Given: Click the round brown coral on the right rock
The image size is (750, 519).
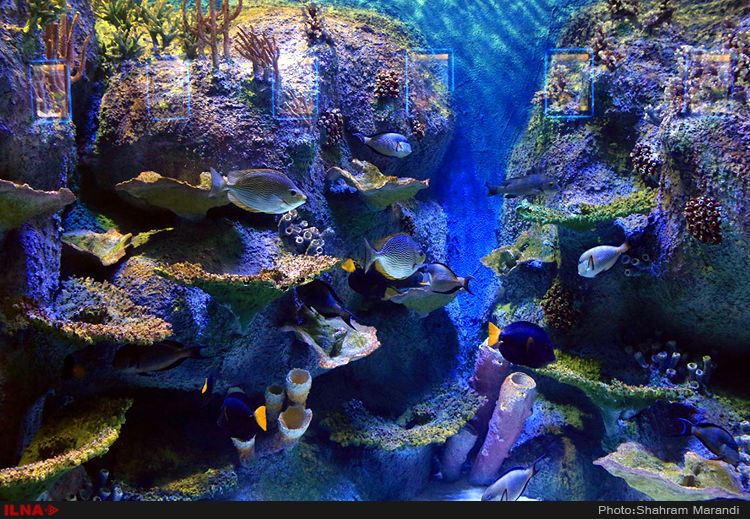Looking at the screenshot, I should (x=703, y=218).
